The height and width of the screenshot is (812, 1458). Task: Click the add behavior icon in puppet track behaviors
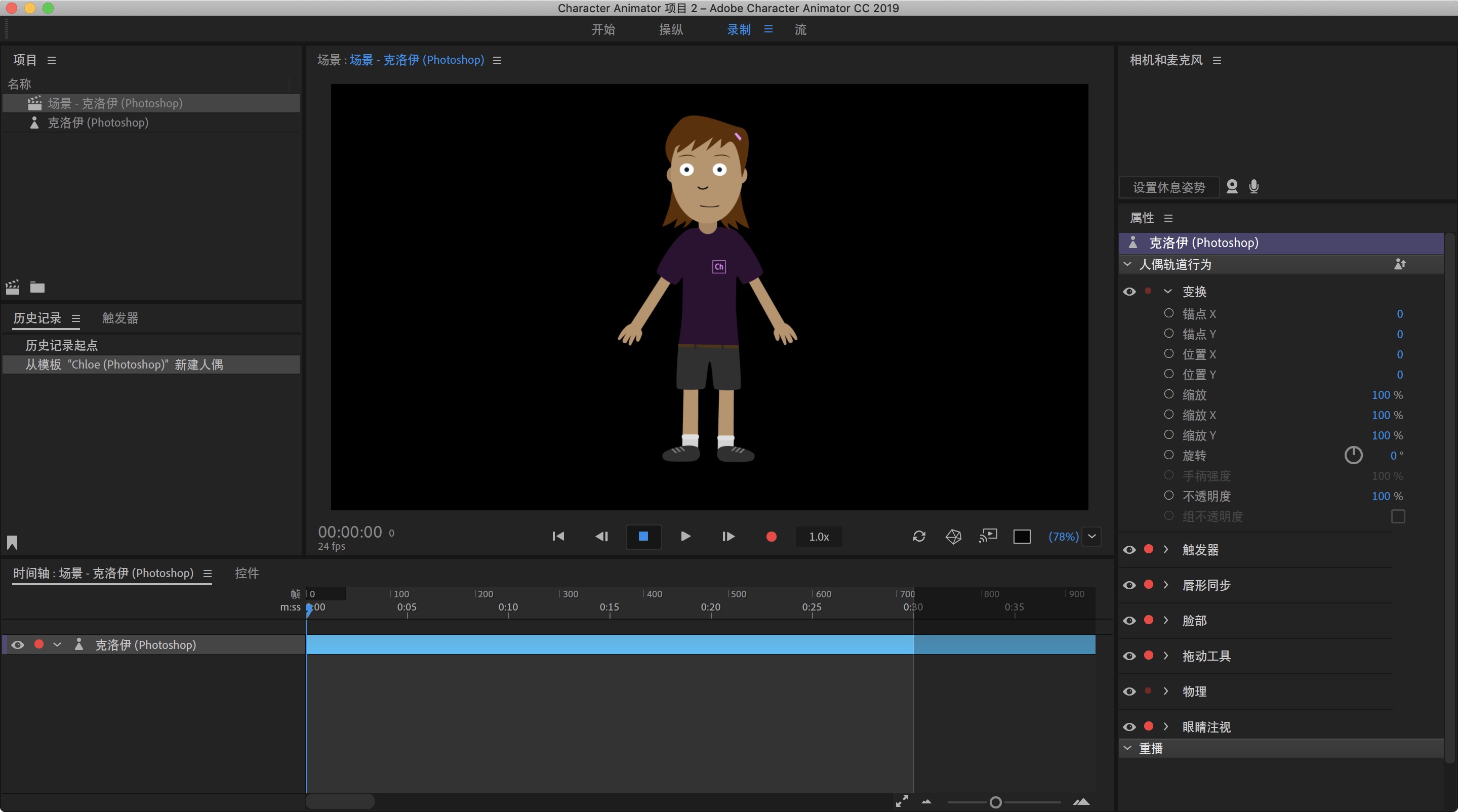[1400, 264]
